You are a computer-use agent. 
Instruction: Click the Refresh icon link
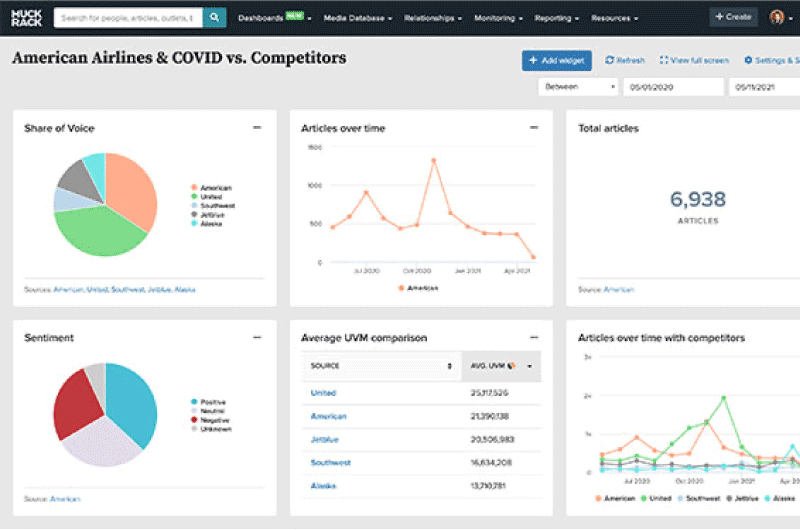[x=624, y=60]
